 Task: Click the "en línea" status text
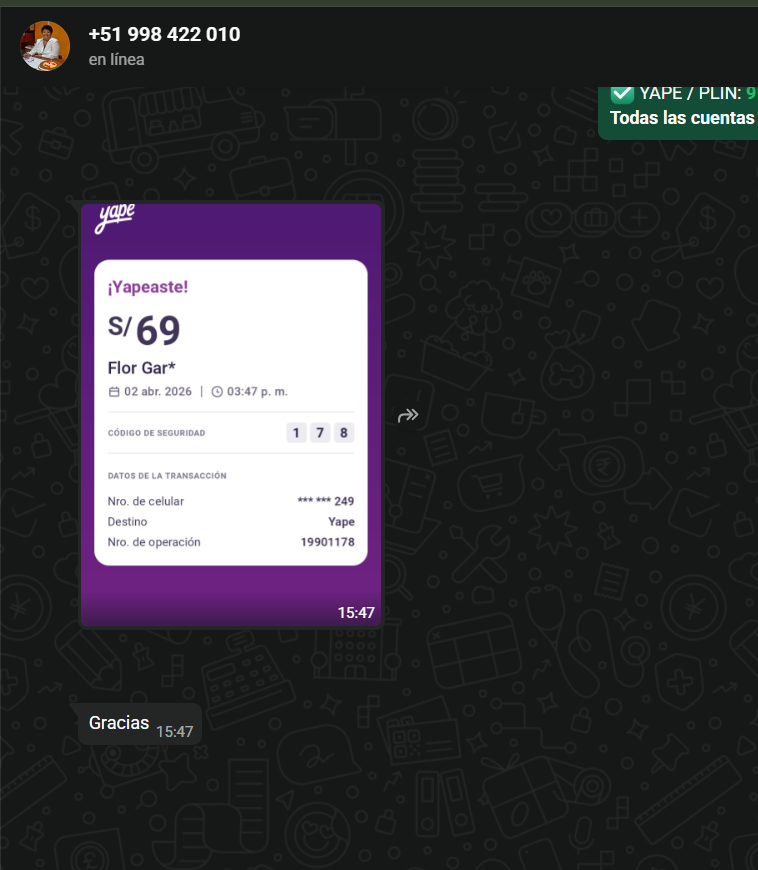pyautogui.click(x=117, y=59)
